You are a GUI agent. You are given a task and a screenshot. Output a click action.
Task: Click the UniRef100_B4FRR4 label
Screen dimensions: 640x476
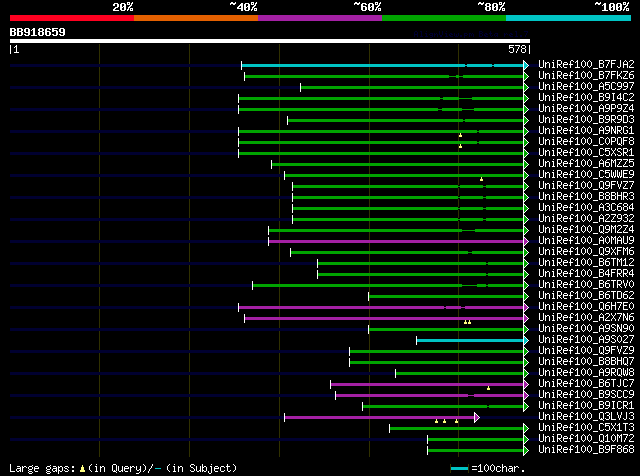click(x=586, y=274)
